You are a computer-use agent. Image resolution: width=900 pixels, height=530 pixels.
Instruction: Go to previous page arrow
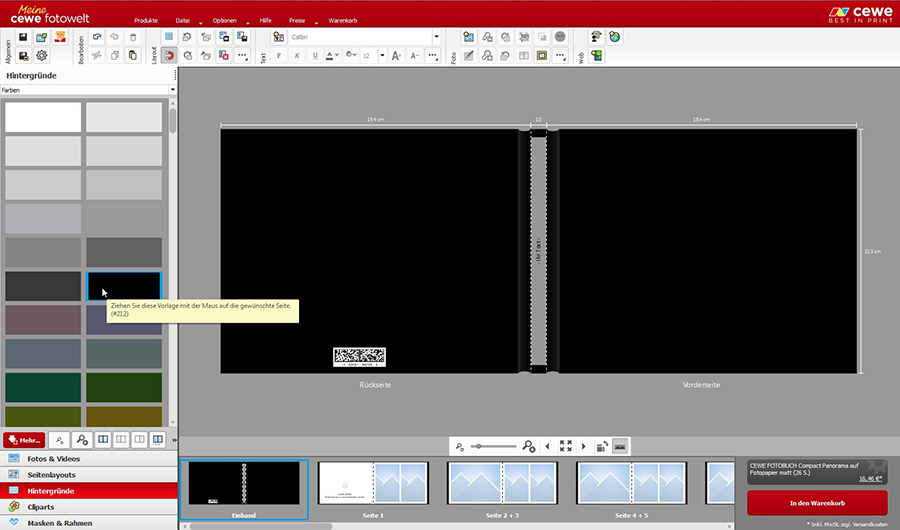pos(547,446)
